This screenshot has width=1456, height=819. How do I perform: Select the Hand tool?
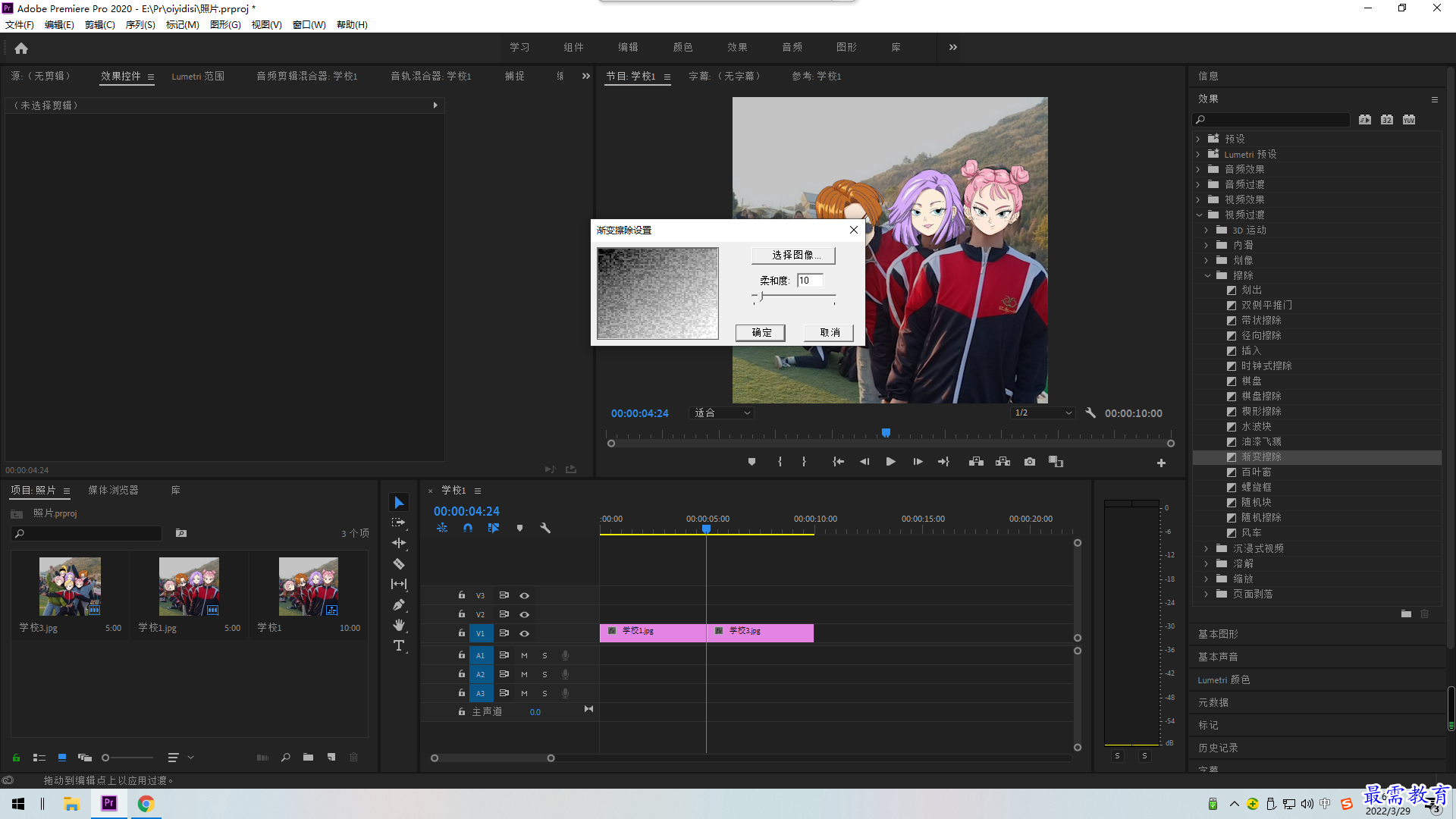point(399,625)
